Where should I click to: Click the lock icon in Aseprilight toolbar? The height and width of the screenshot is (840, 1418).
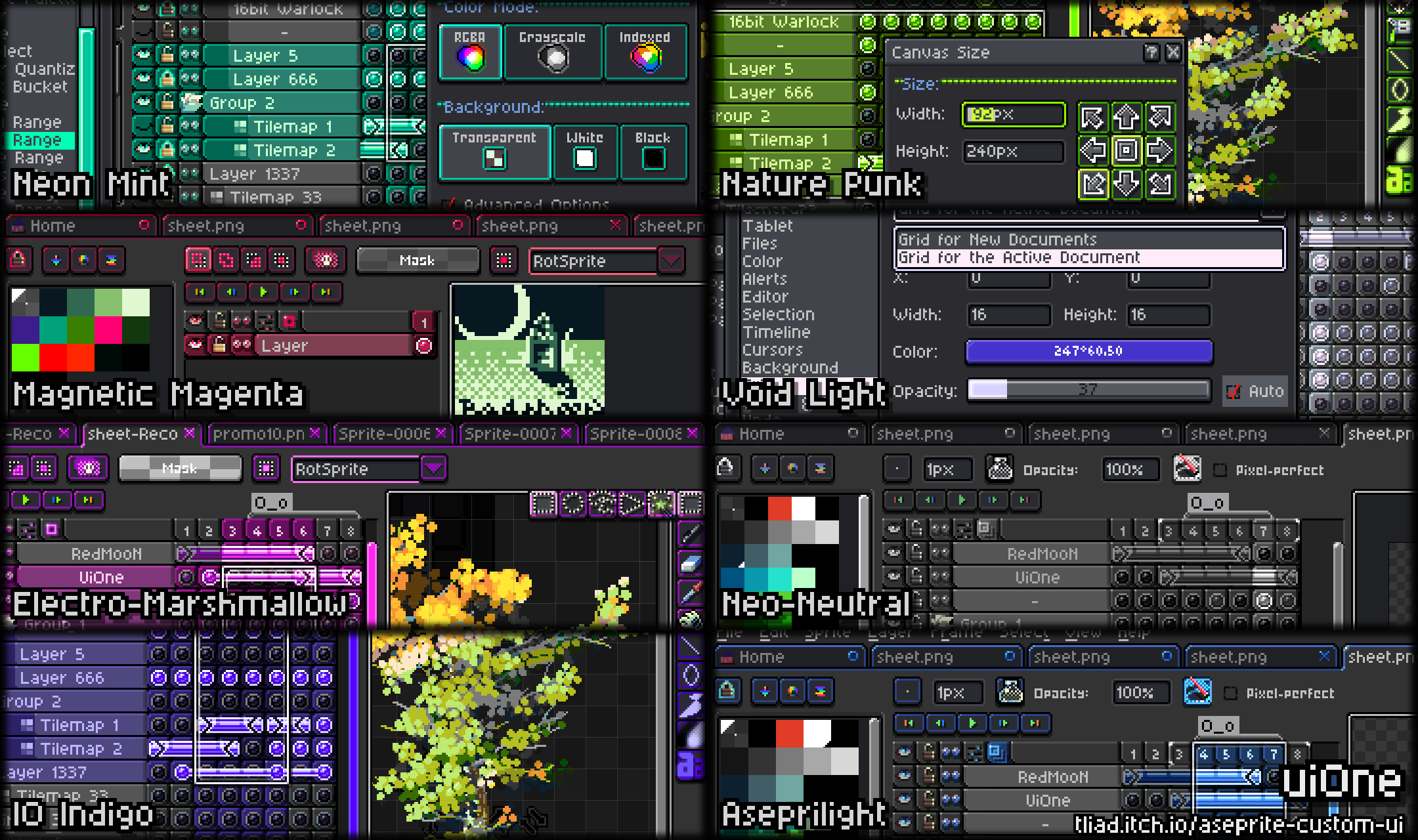coord(727,690)
